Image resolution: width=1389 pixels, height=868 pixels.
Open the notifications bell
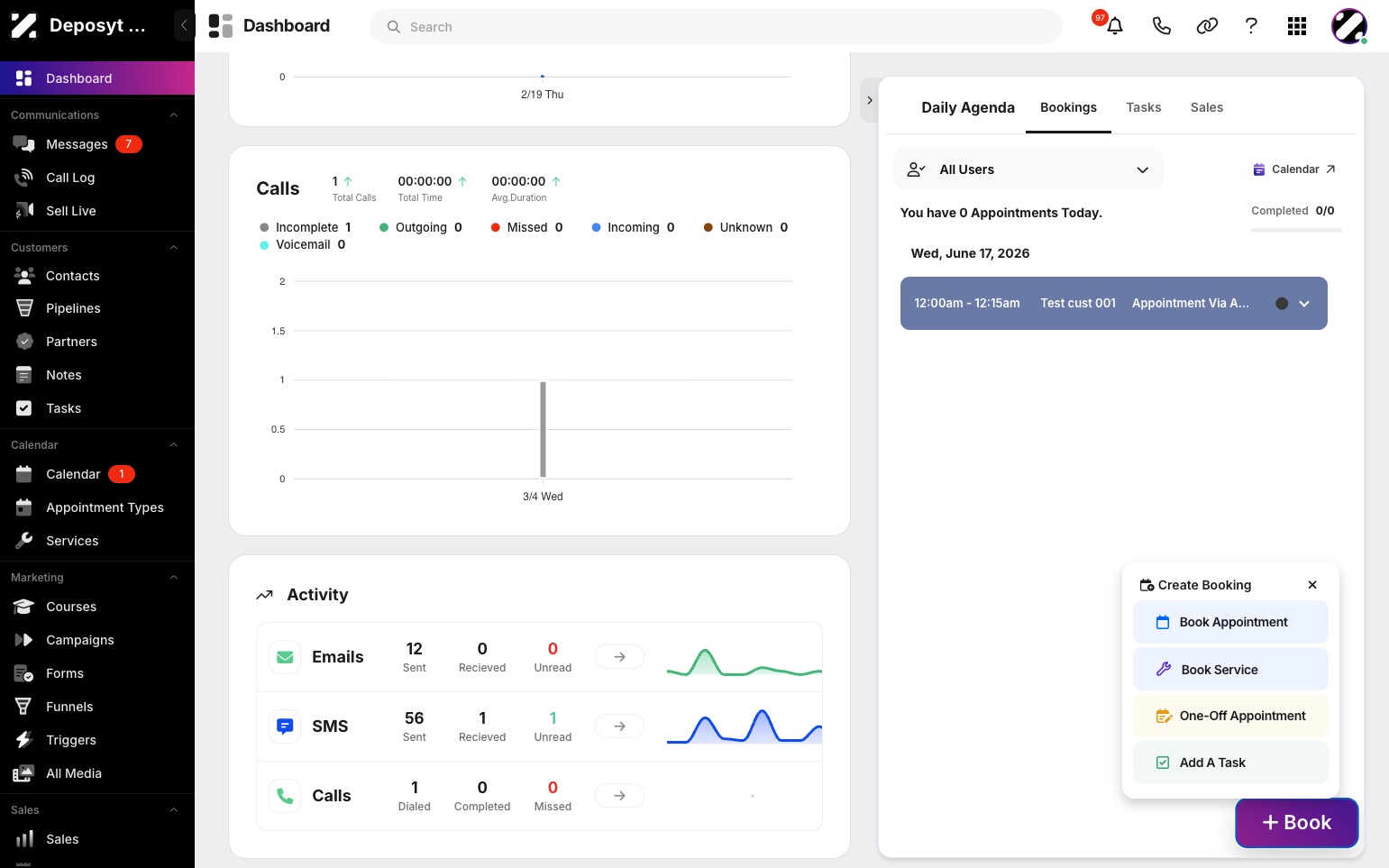pyautogui.click(x=1115, y=26)
